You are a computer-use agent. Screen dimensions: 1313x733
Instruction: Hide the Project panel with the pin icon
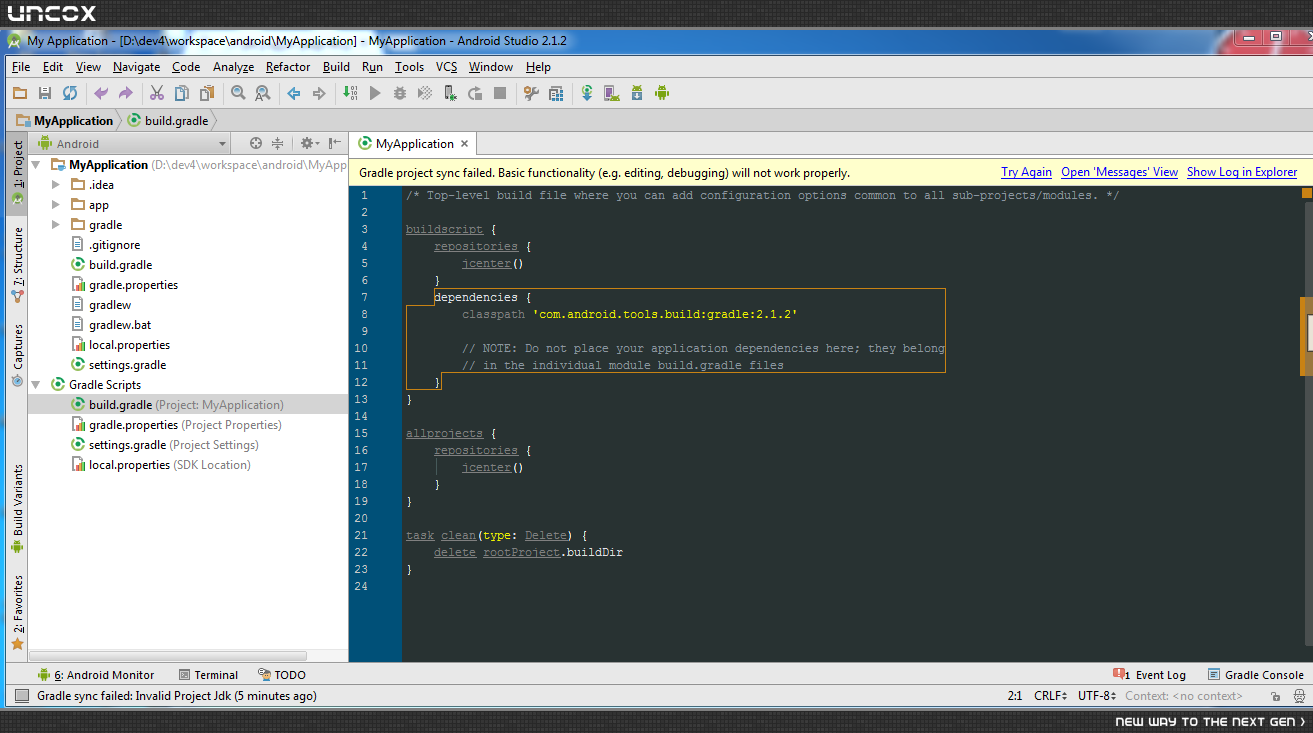(x=334, y=144)
